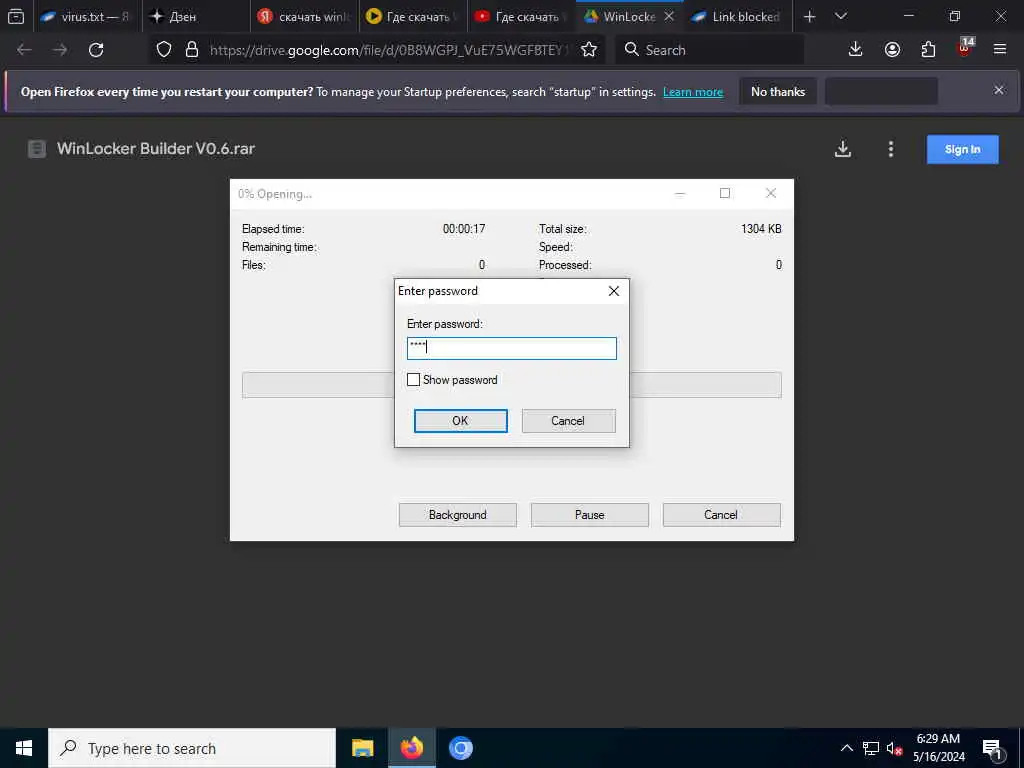Click the uBlock extension icon with badge 14
Image resolution: width=1024 pixels, height=768 pixels.
965,48
